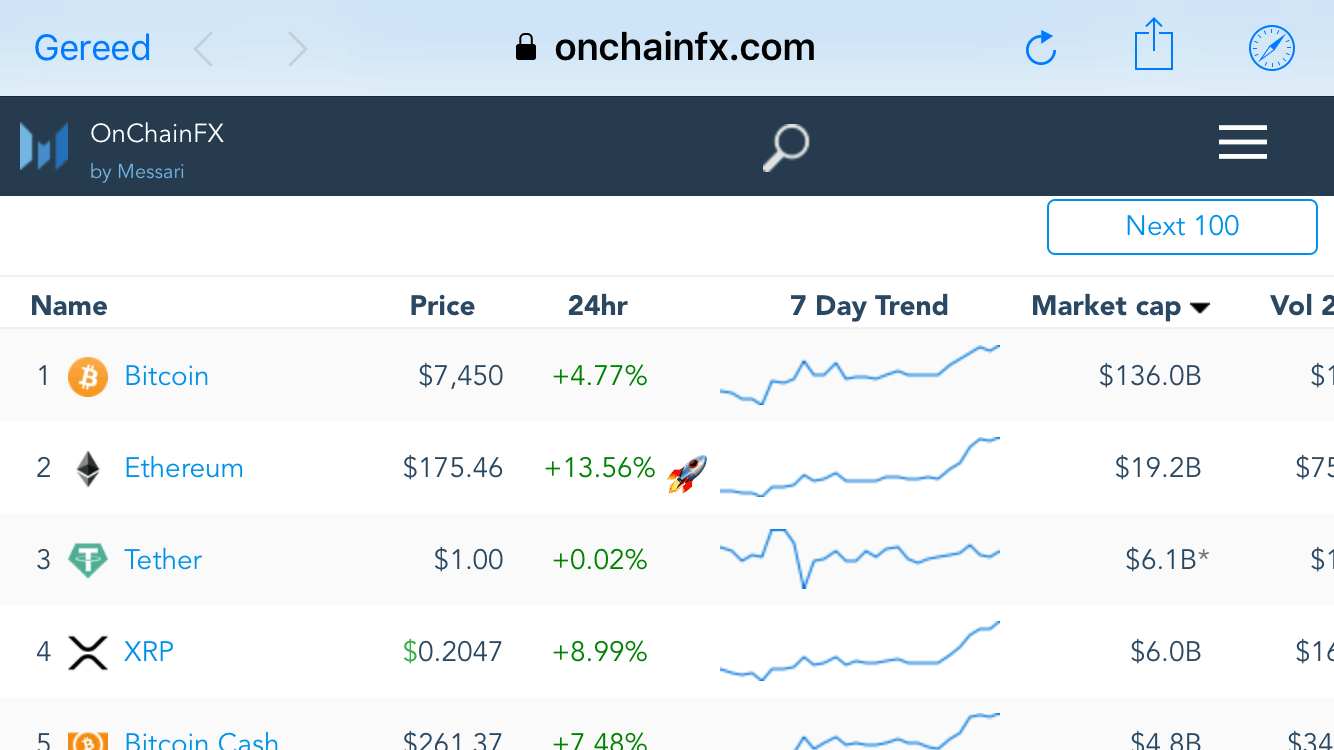The height and width of the screenshot is (750, 1334).
Task: Click the Bitcoin coin icon
Action: (x=88, y=377)
